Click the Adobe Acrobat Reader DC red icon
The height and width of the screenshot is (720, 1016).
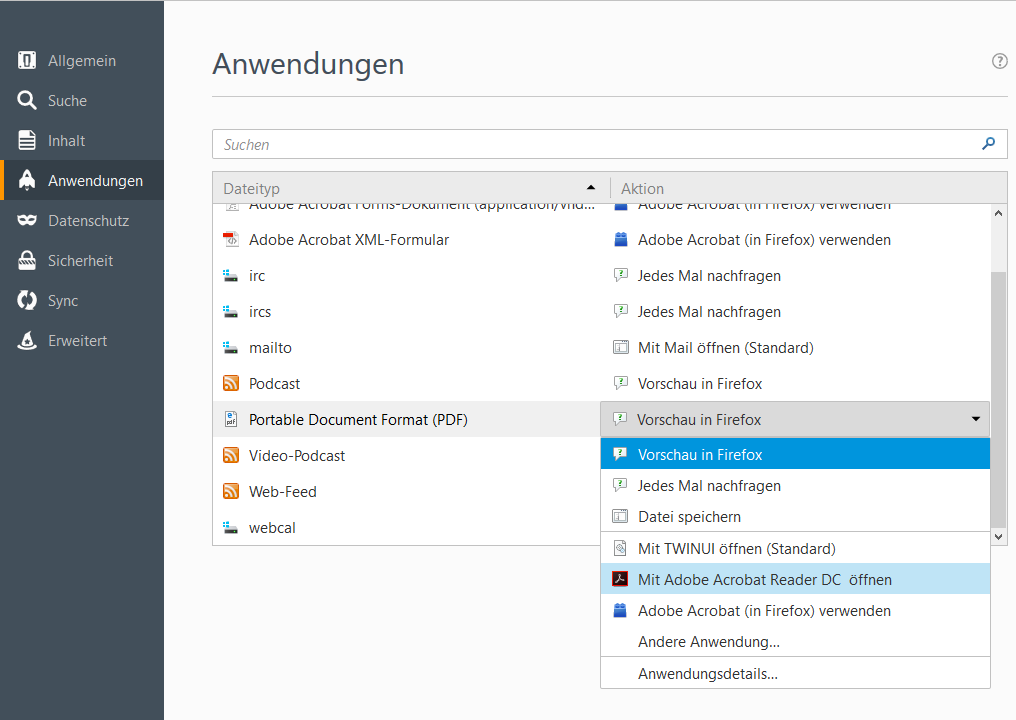pos(620,579)
